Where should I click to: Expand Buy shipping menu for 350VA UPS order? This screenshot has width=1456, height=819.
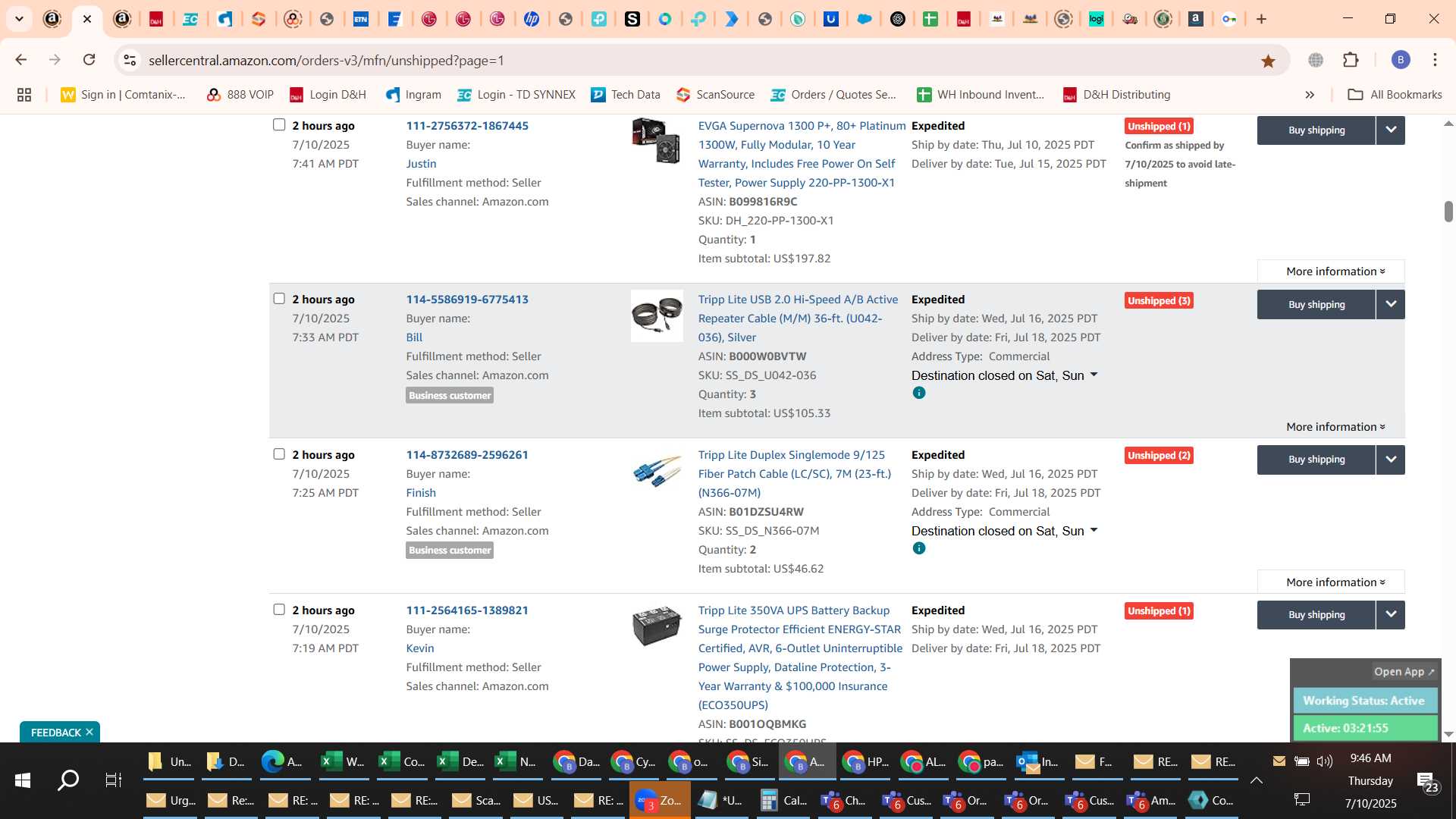point(1391,615)
